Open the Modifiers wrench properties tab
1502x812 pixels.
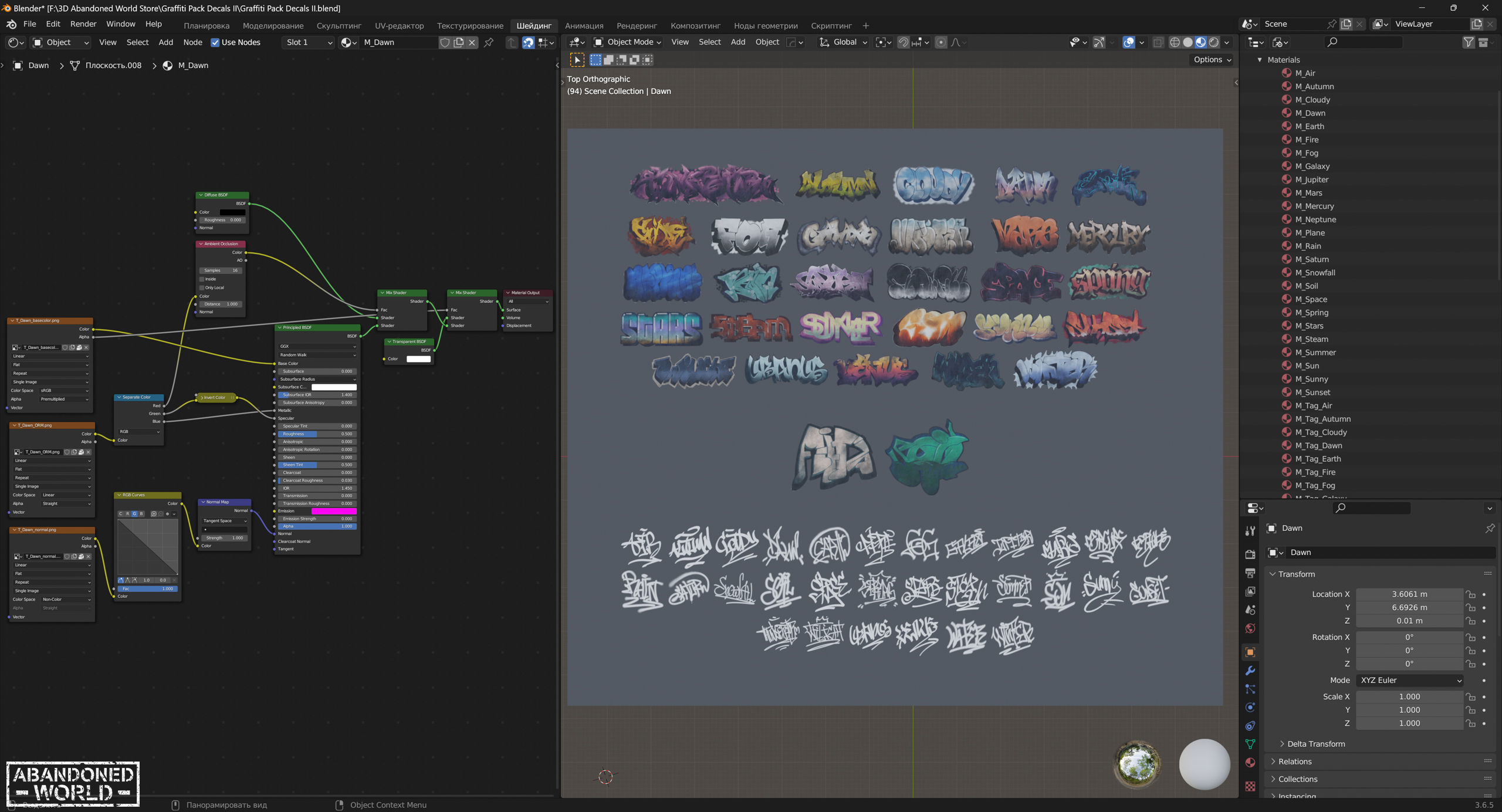[x=1250, y=671]
